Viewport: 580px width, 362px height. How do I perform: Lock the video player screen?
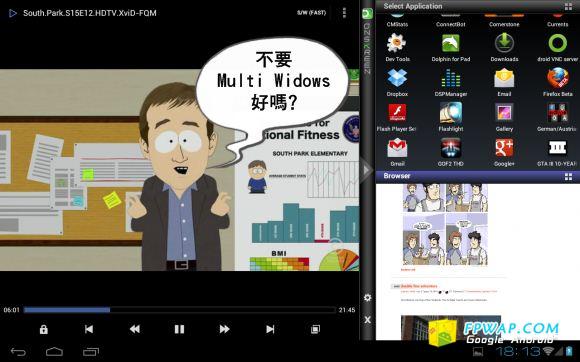[x=44, y=329]
